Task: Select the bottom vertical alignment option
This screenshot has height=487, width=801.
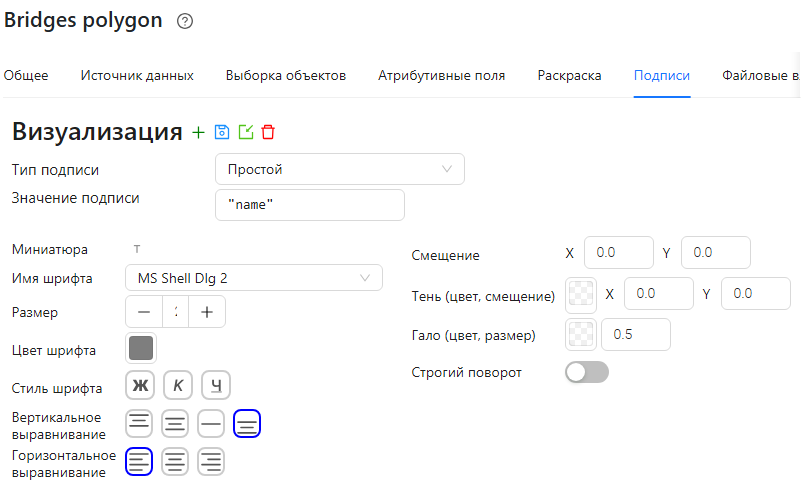Action: coord(247,424)
